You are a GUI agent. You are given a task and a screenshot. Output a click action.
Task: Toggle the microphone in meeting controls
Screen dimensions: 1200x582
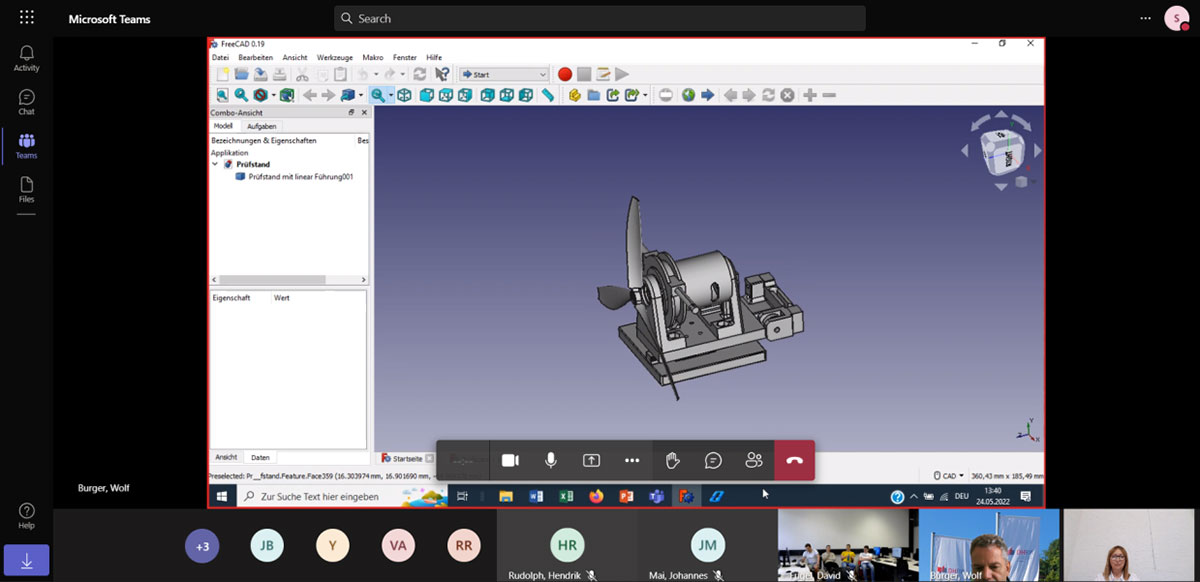[x=550, y=460]
